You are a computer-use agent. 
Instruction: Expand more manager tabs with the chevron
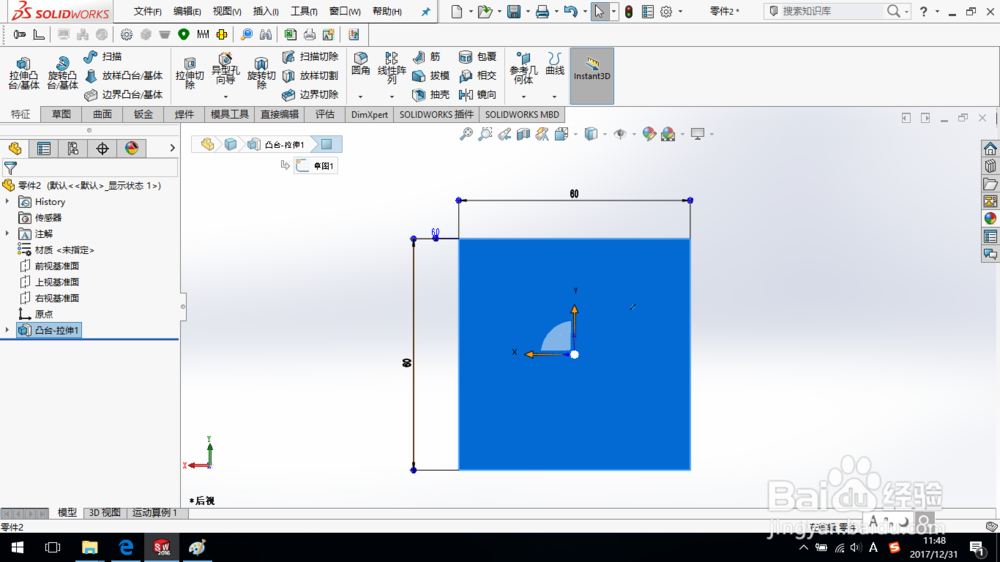(172, 148)
